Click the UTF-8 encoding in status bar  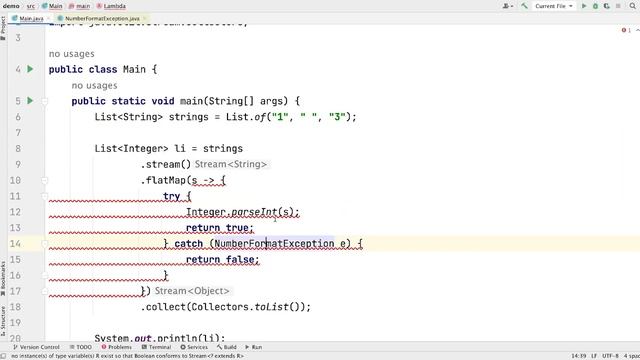pos(611,356)
